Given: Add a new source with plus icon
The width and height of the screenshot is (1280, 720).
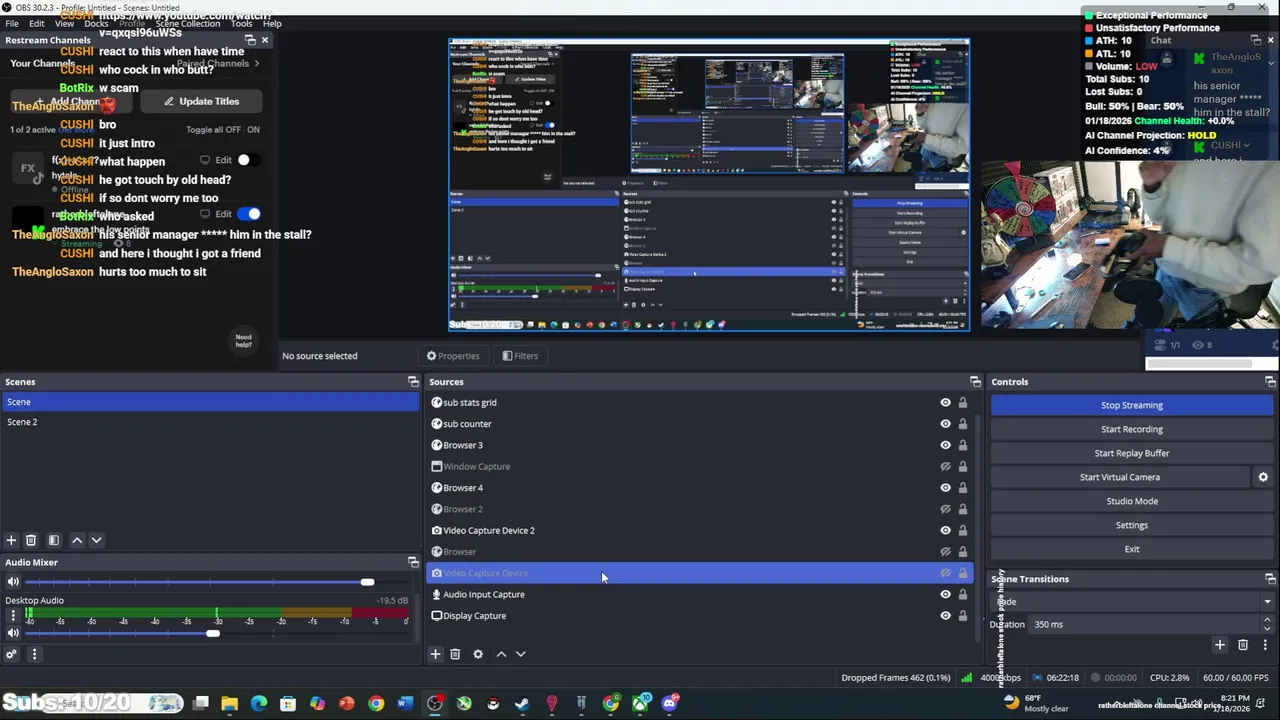Looking at the screenshot, I should [435, 654].
